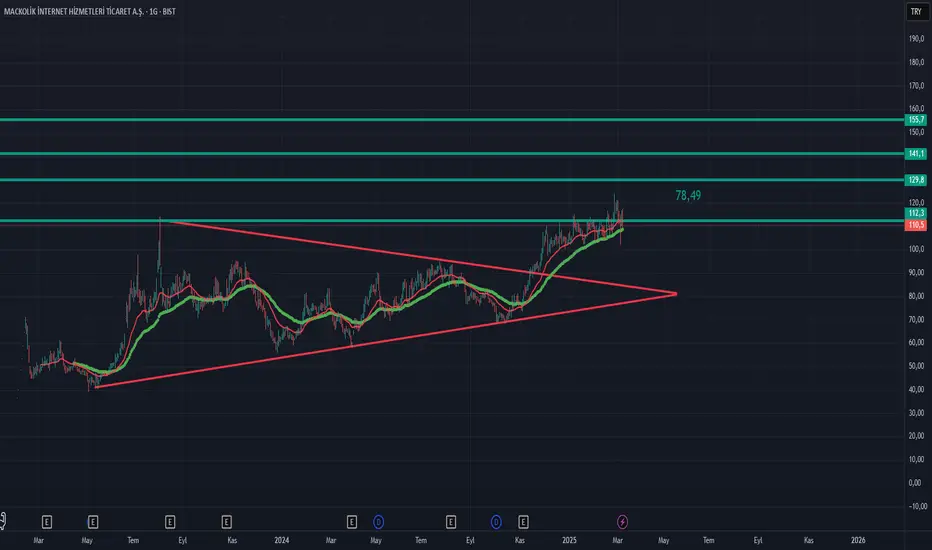This screenshot has height=550, width=932.
Task: Open the earnings marker above Eyl 2023
Action: pos(170,522)
